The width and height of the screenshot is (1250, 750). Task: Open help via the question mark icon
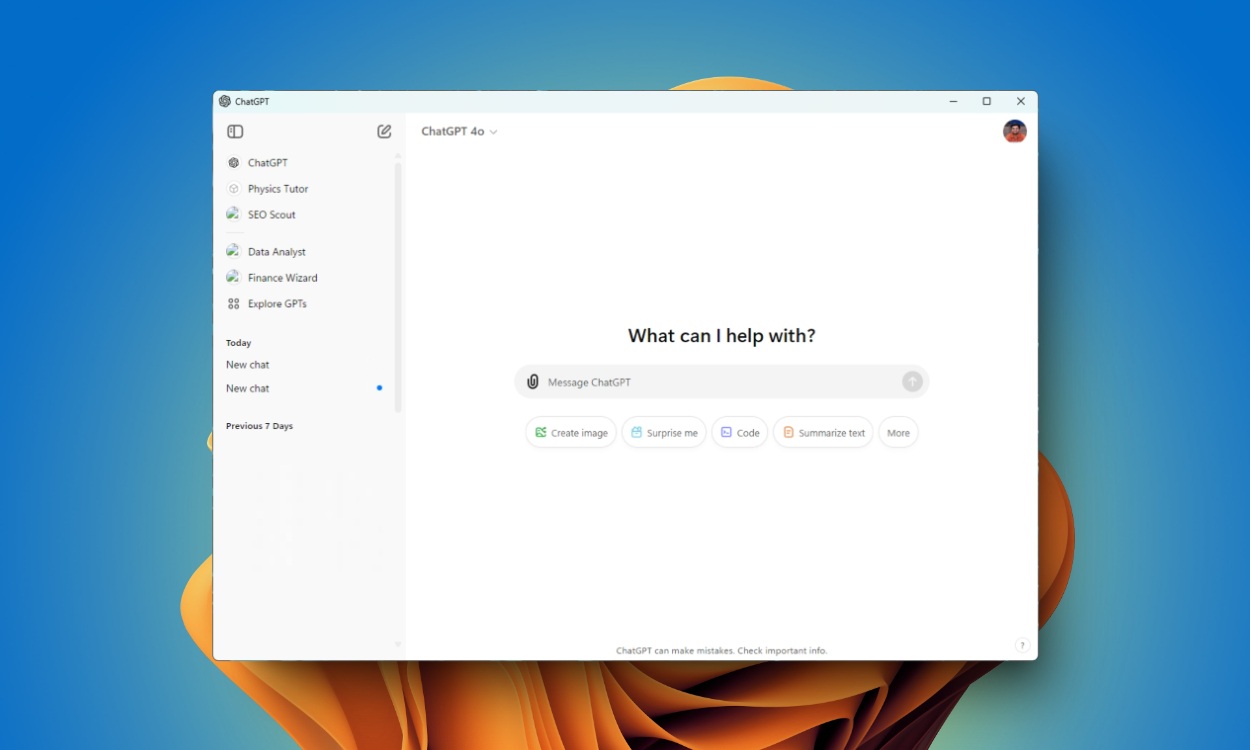[x=1022, y=645]
